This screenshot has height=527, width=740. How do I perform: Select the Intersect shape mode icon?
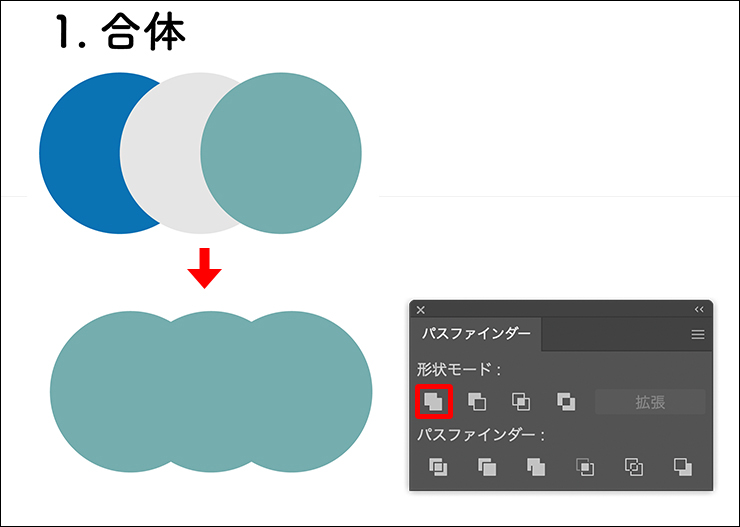[521, 402]
